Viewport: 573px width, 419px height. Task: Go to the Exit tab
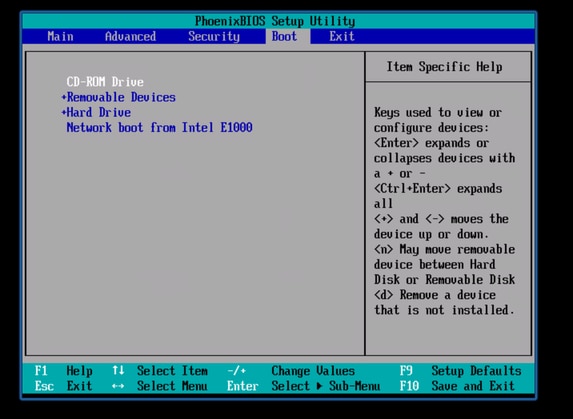(x=342, y=37)
